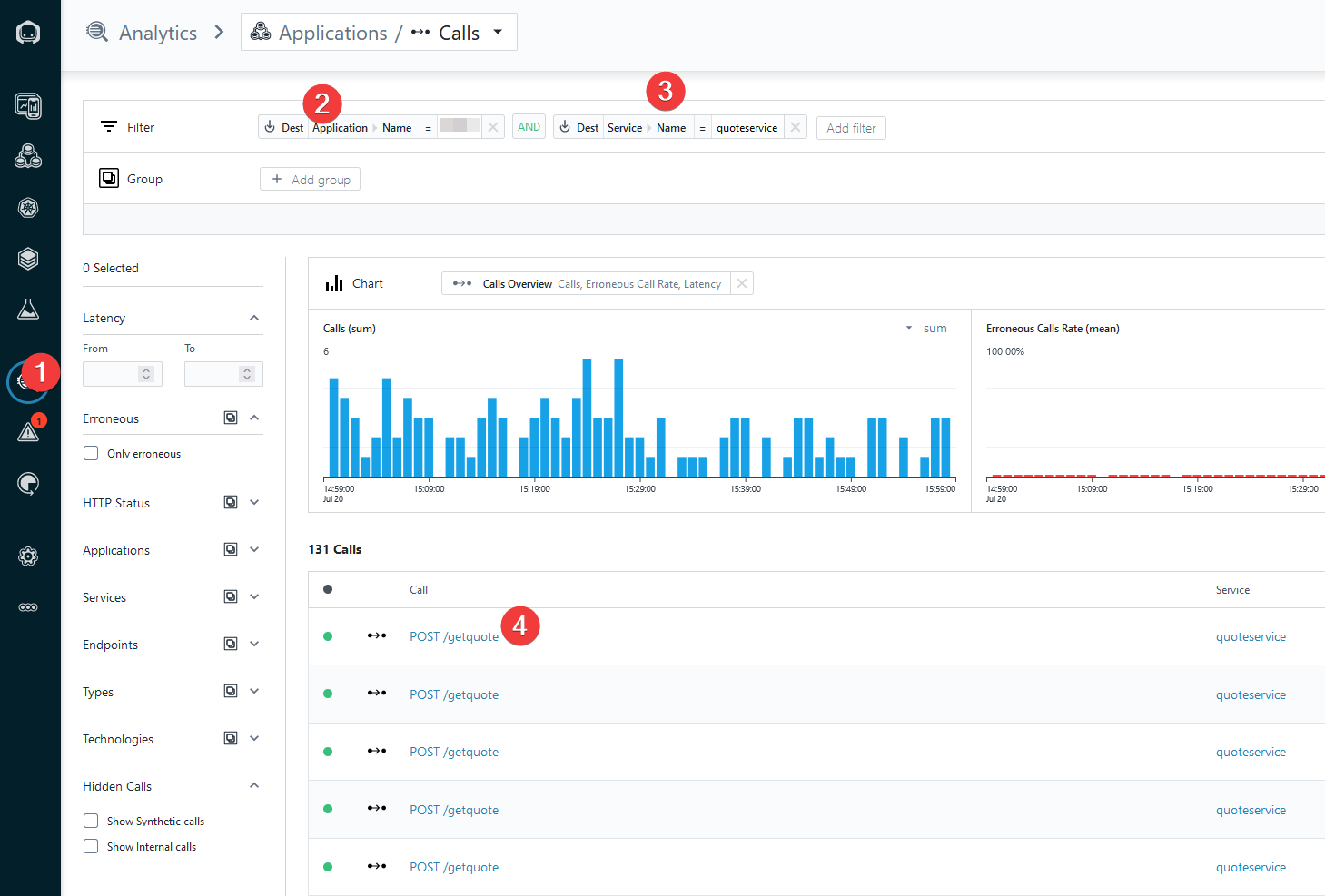This screenshot has height=896, width=1325.
Task: Expand the Services filter section
Action: click(254, 596)
